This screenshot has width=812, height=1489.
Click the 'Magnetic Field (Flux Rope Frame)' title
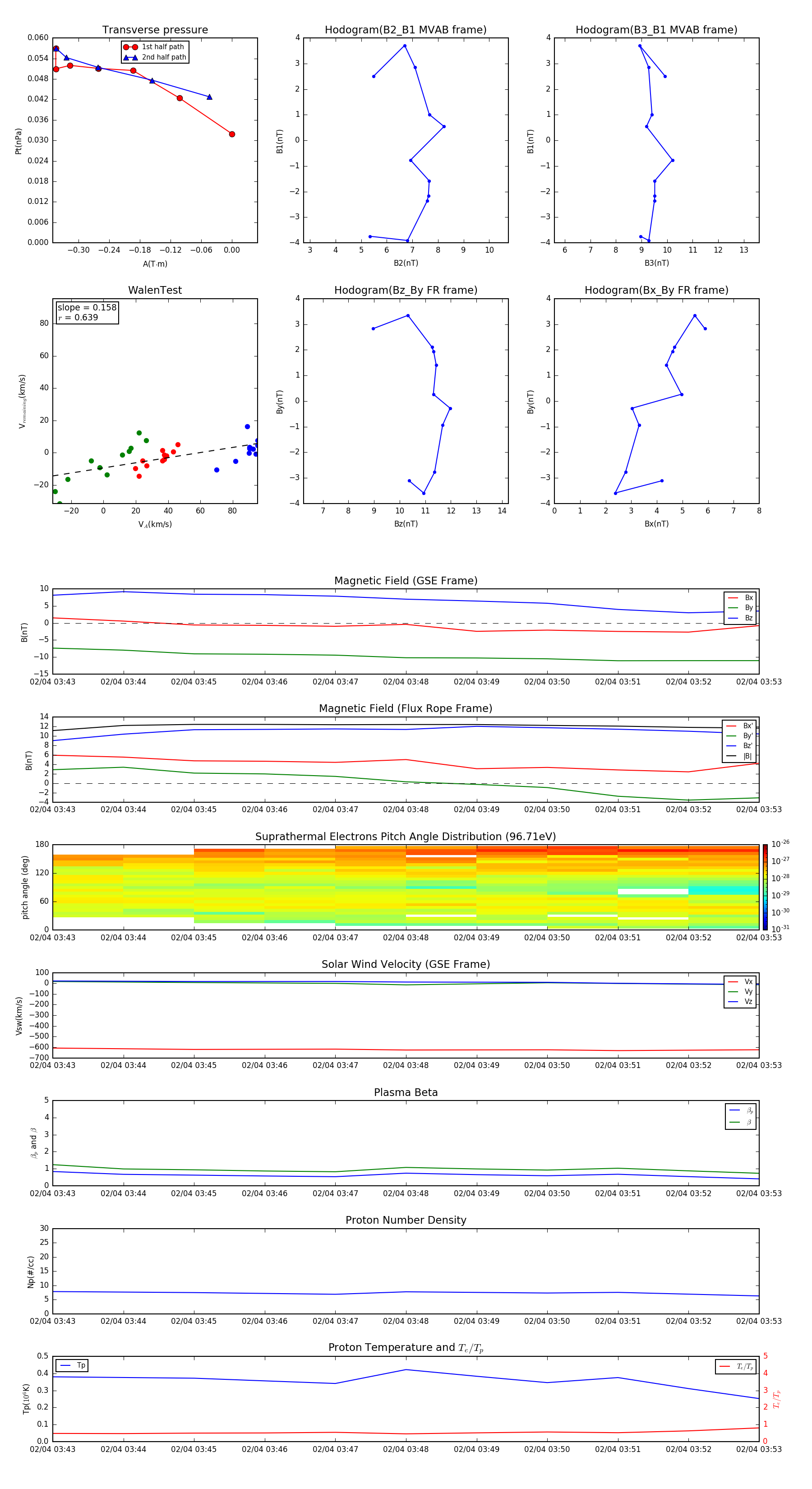pos(406,709)
